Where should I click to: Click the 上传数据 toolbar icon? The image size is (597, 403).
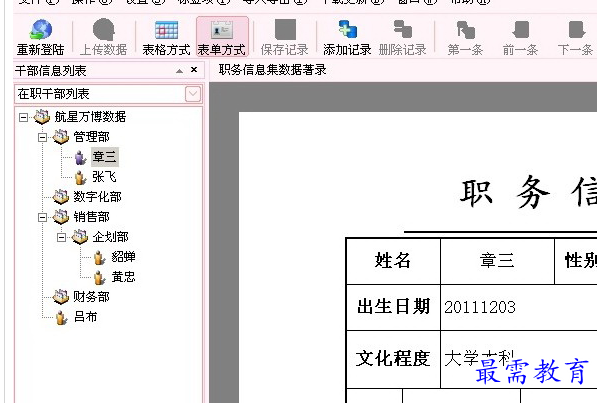[x=104, y=30]
